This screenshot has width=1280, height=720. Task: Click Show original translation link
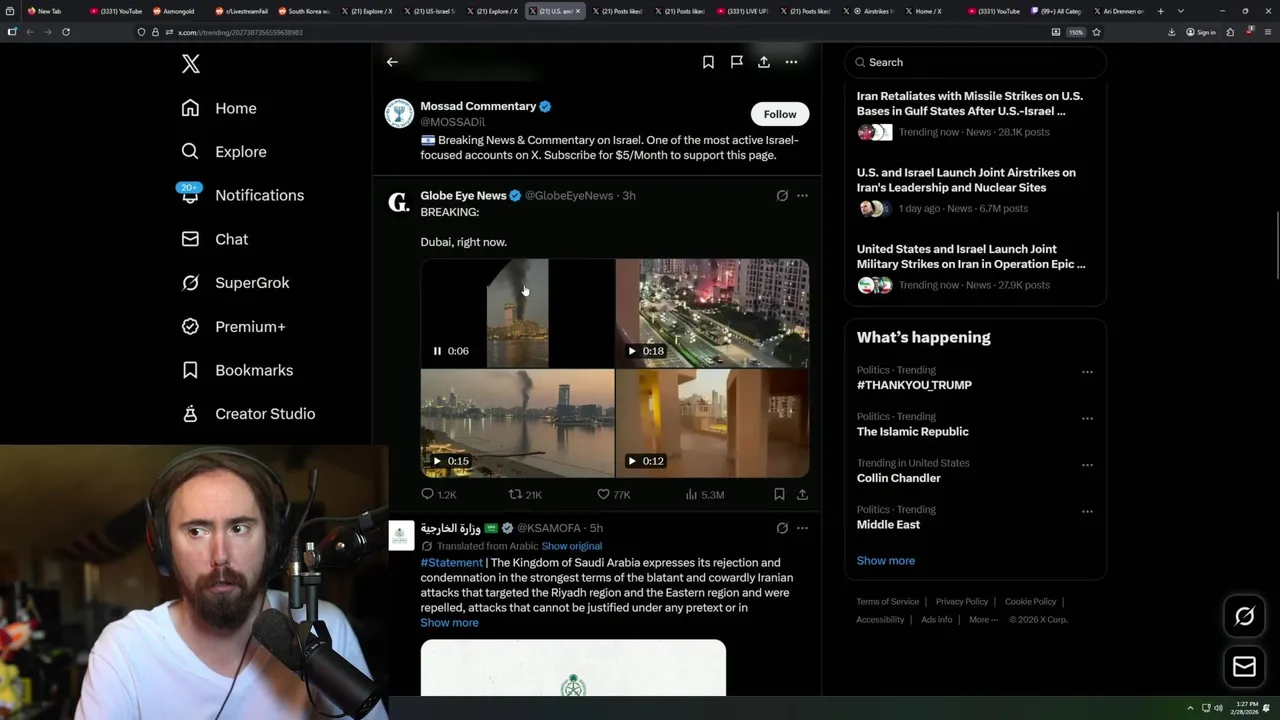572,546
